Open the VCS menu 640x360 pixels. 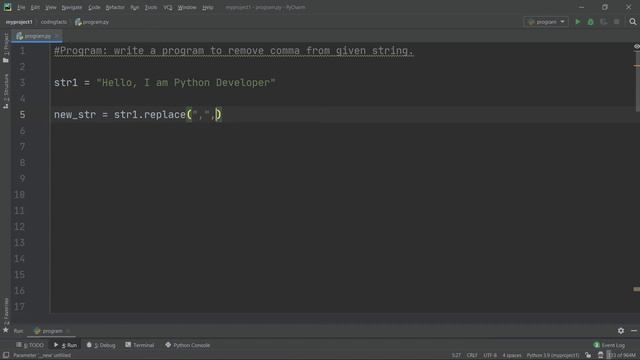[168, 7]
